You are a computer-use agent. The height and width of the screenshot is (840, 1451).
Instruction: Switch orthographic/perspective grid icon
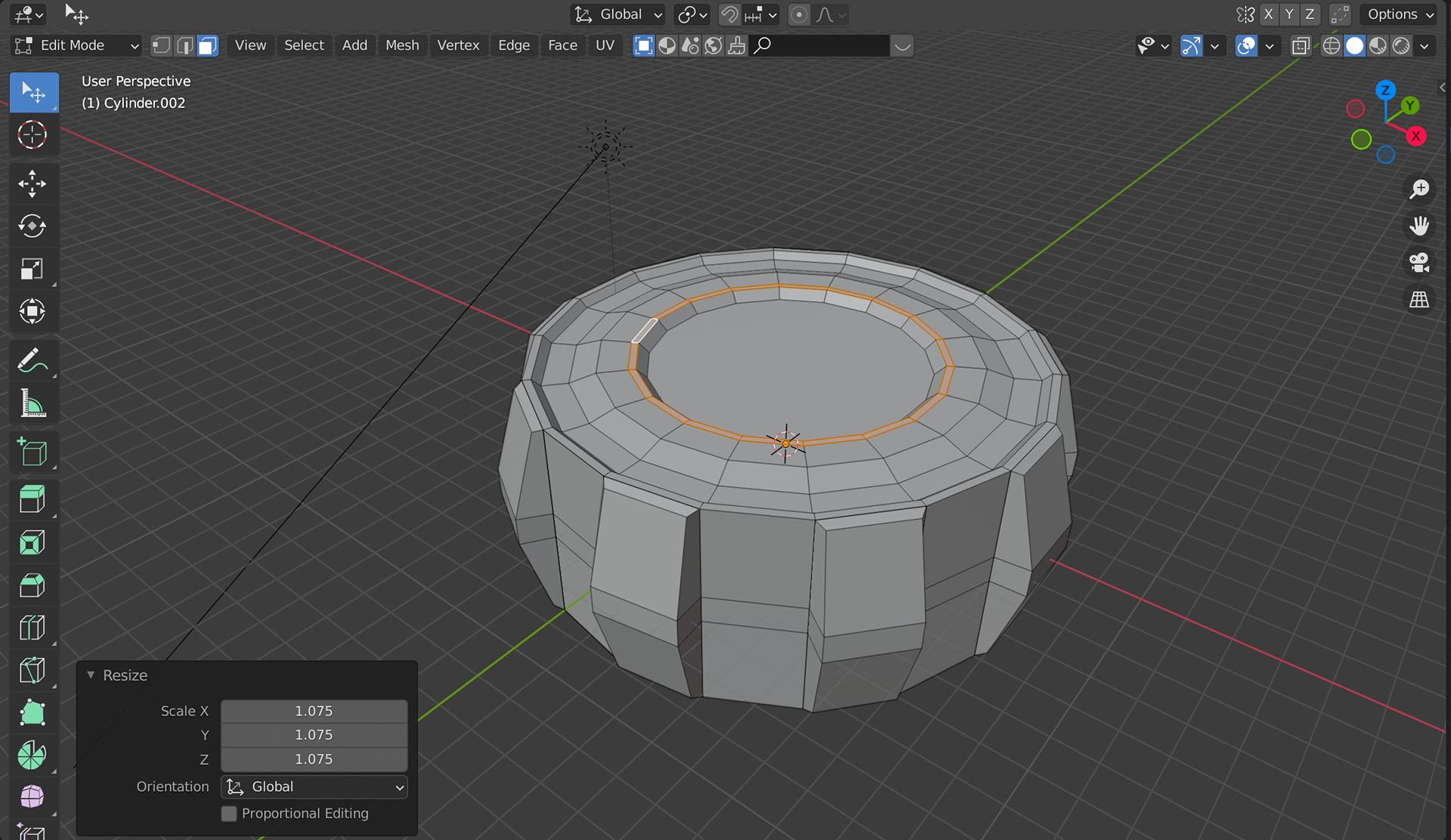1419,300
